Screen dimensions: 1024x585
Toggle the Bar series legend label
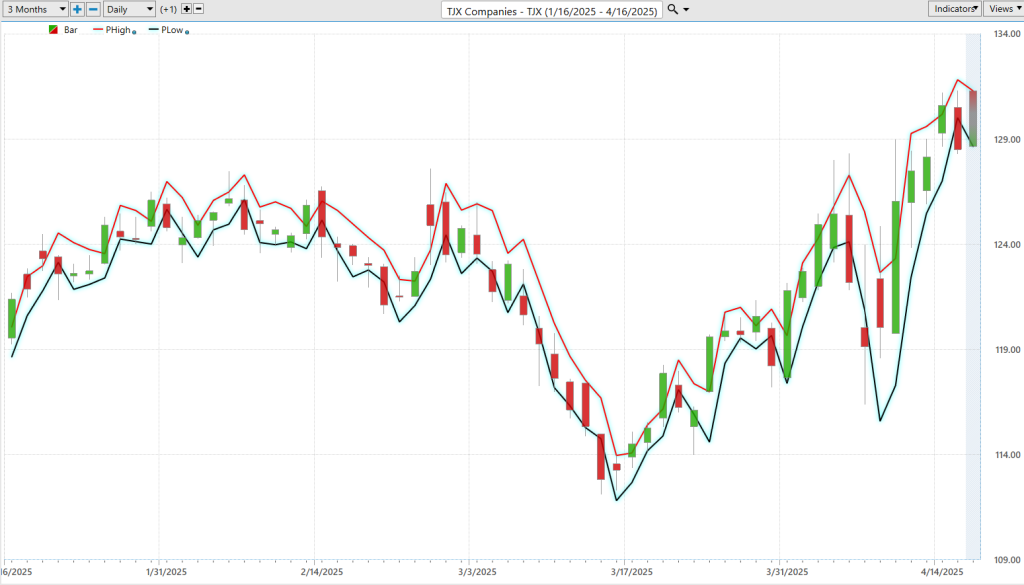point(71,30)
